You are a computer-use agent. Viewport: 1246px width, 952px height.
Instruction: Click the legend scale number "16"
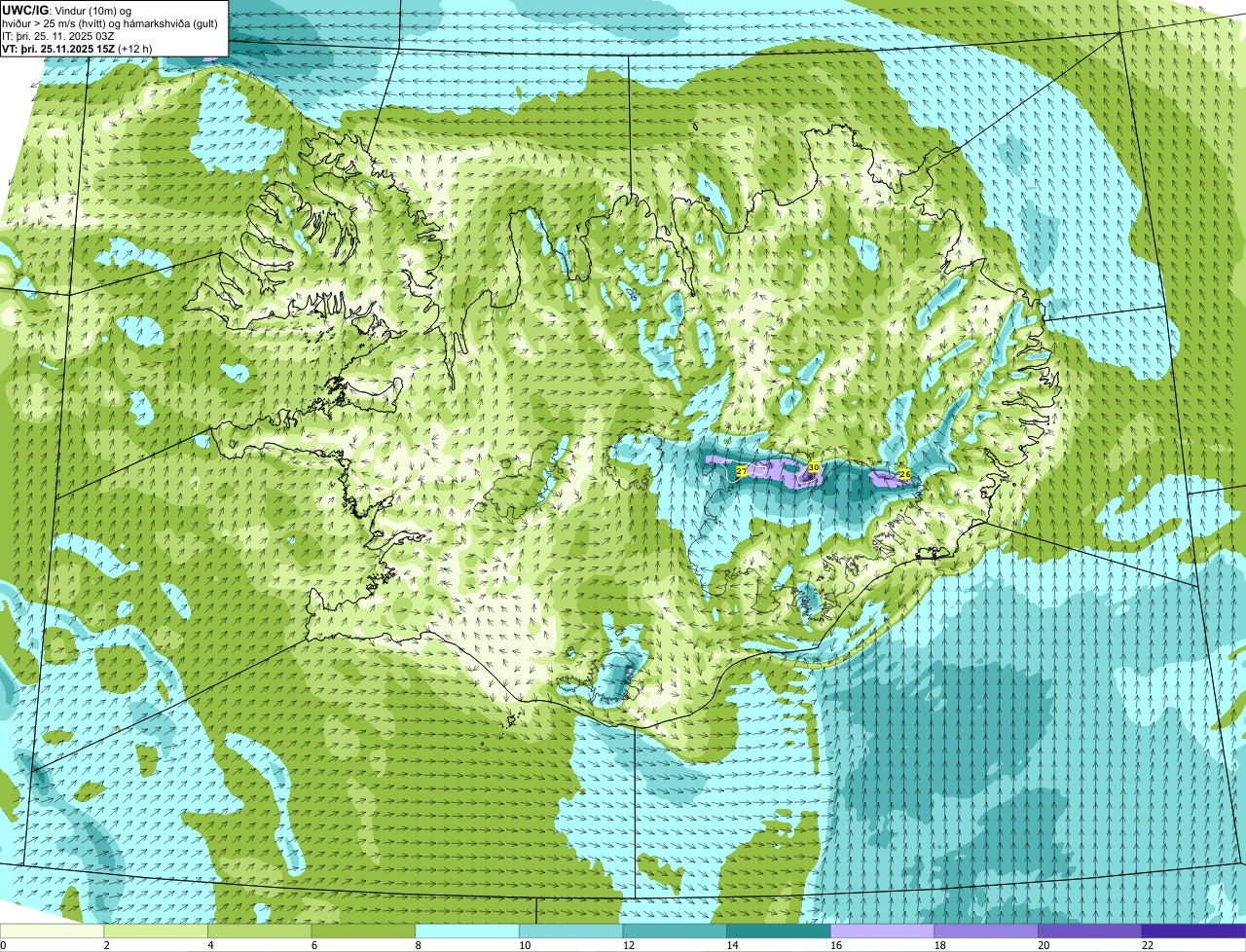[836, 945]
